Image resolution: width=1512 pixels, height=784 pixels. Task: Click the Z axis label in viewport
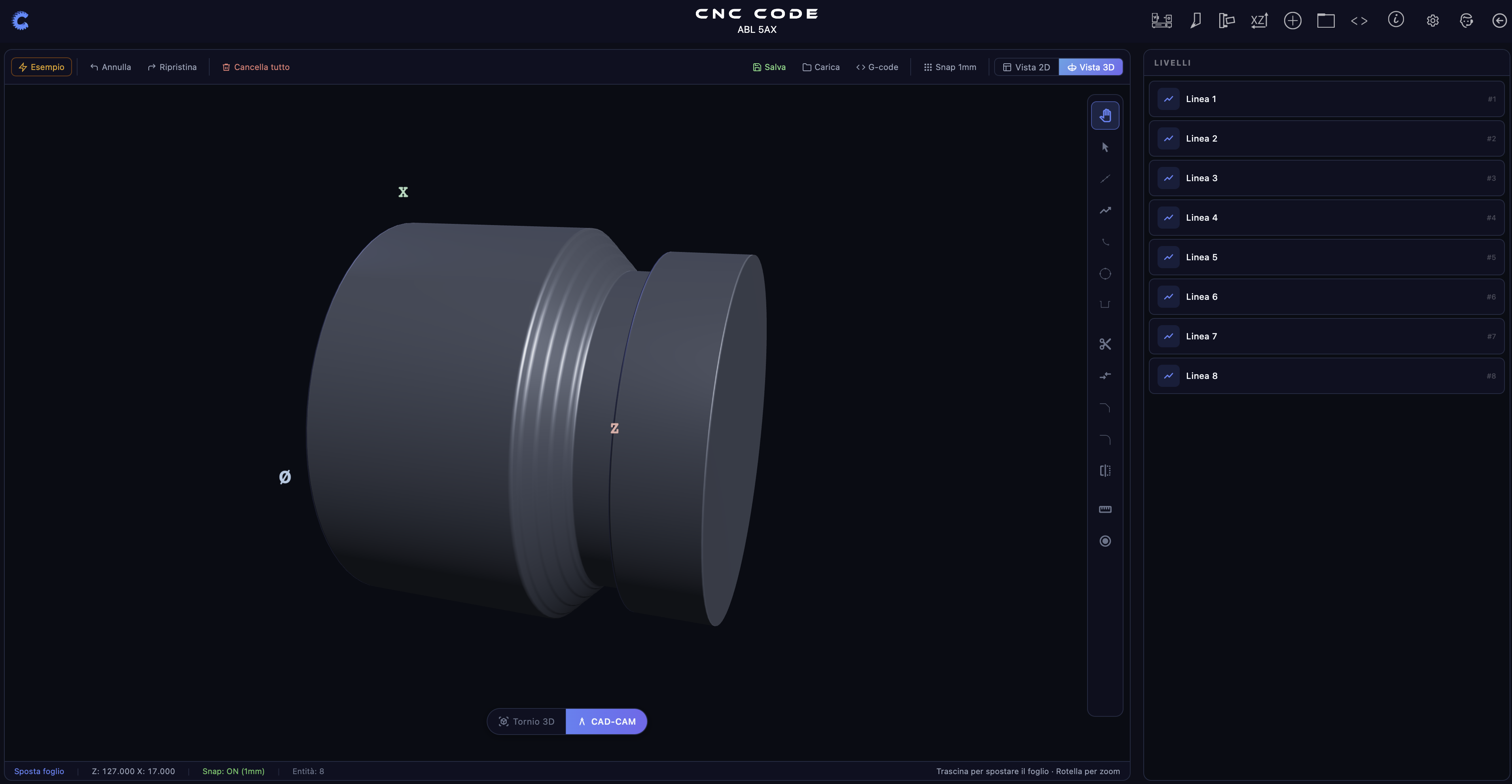coord(614,428)
